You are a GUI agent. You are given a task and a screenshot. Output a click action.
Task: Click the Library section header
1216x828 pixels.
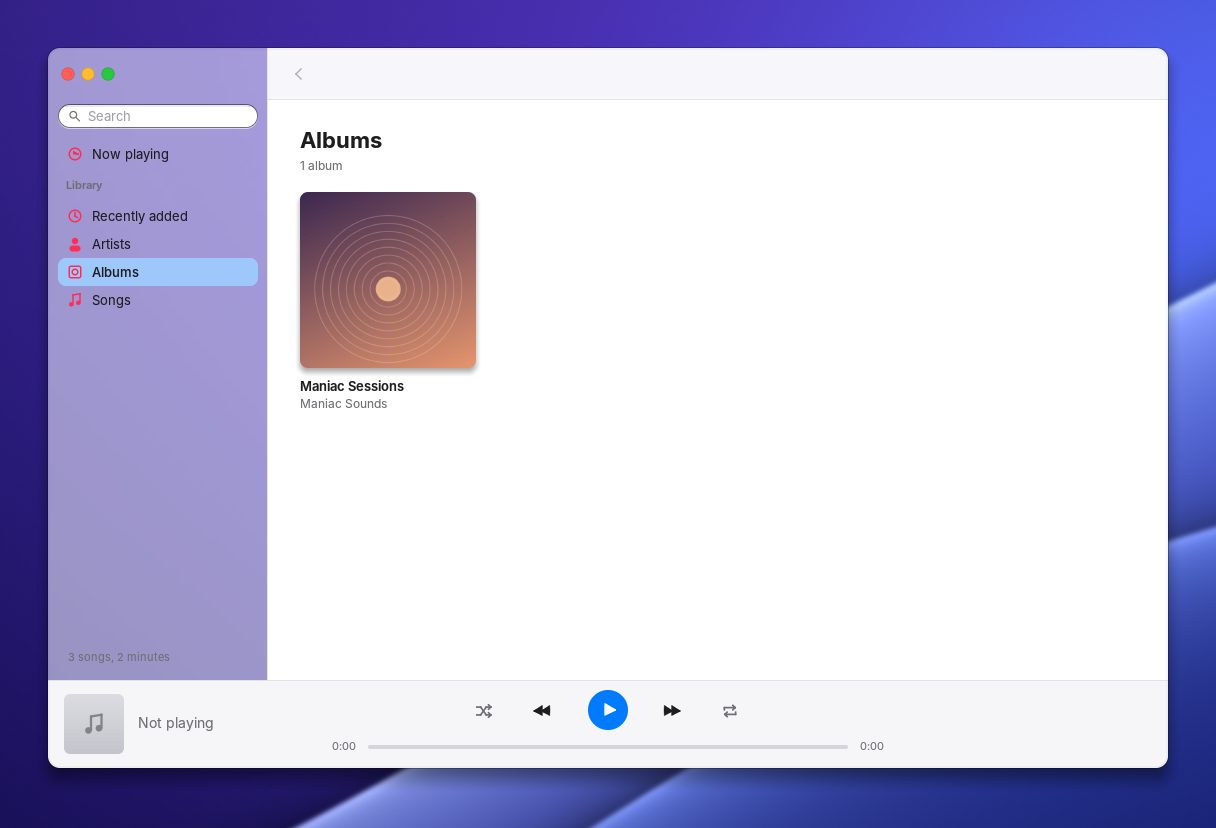tap(84, 185)
